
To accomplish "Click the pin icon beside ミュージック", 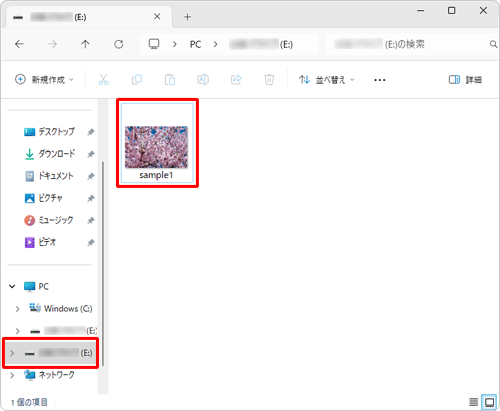I will point(90,220).
